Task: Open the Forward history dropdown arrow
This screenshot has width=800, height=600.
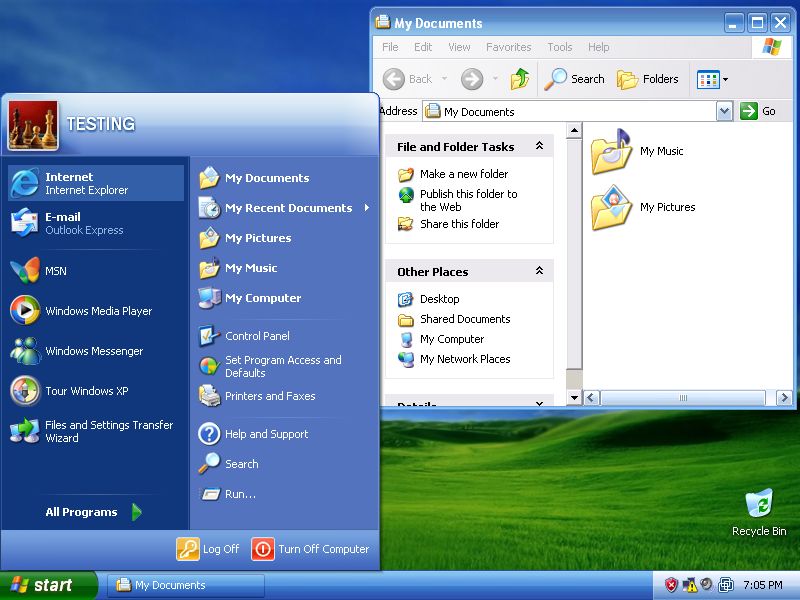Action: point(495,79)
